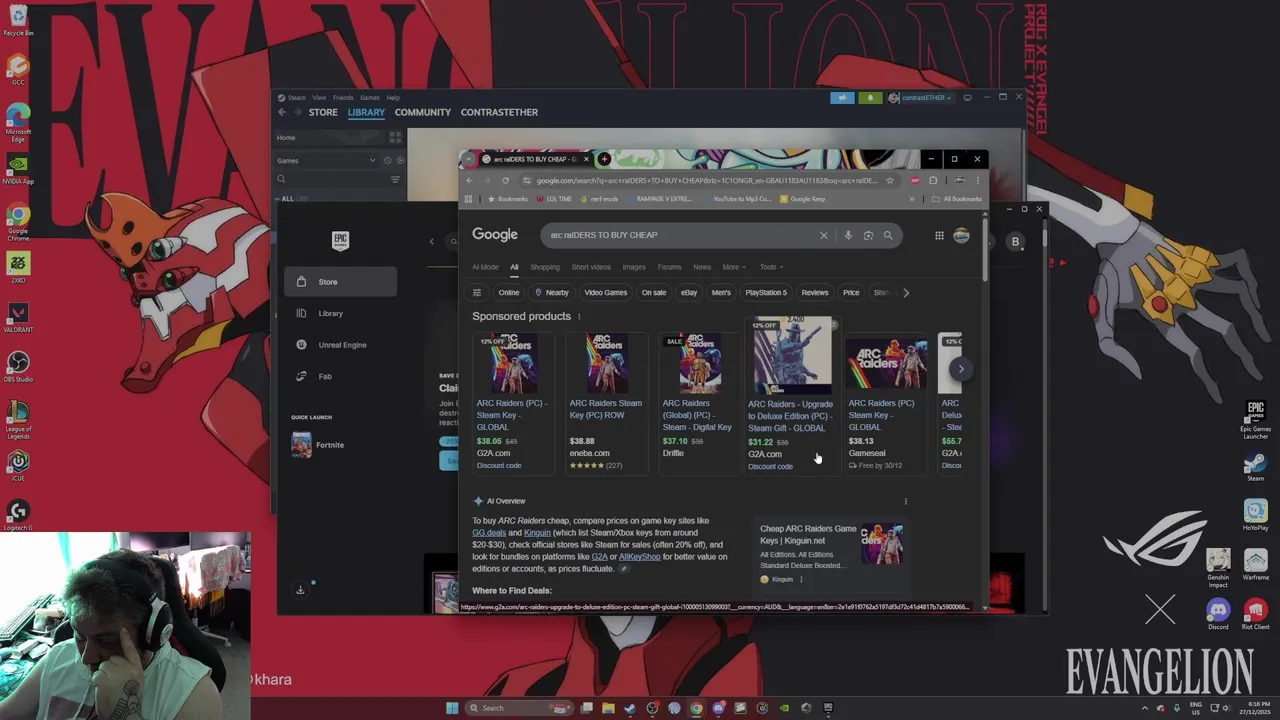Show more filter chips with the arrow
Screen dimensions: 1280x720
[906, 293]
